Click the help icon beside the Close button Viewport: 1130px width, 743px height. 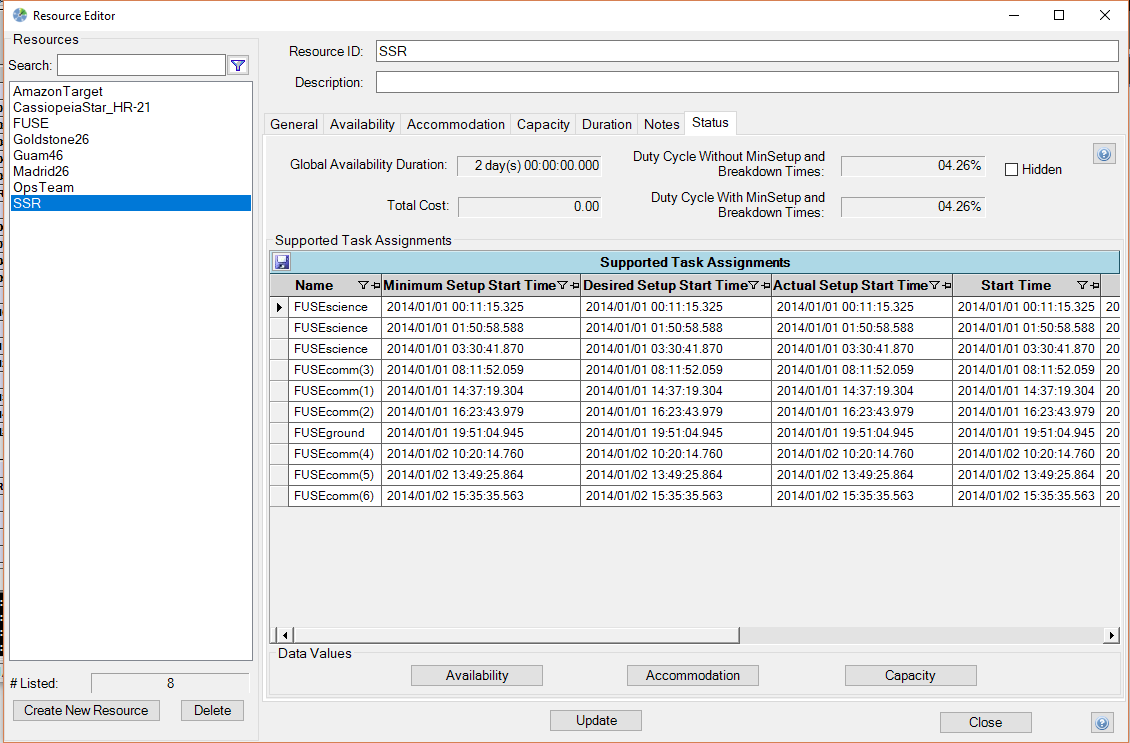tap(1102, 722)
